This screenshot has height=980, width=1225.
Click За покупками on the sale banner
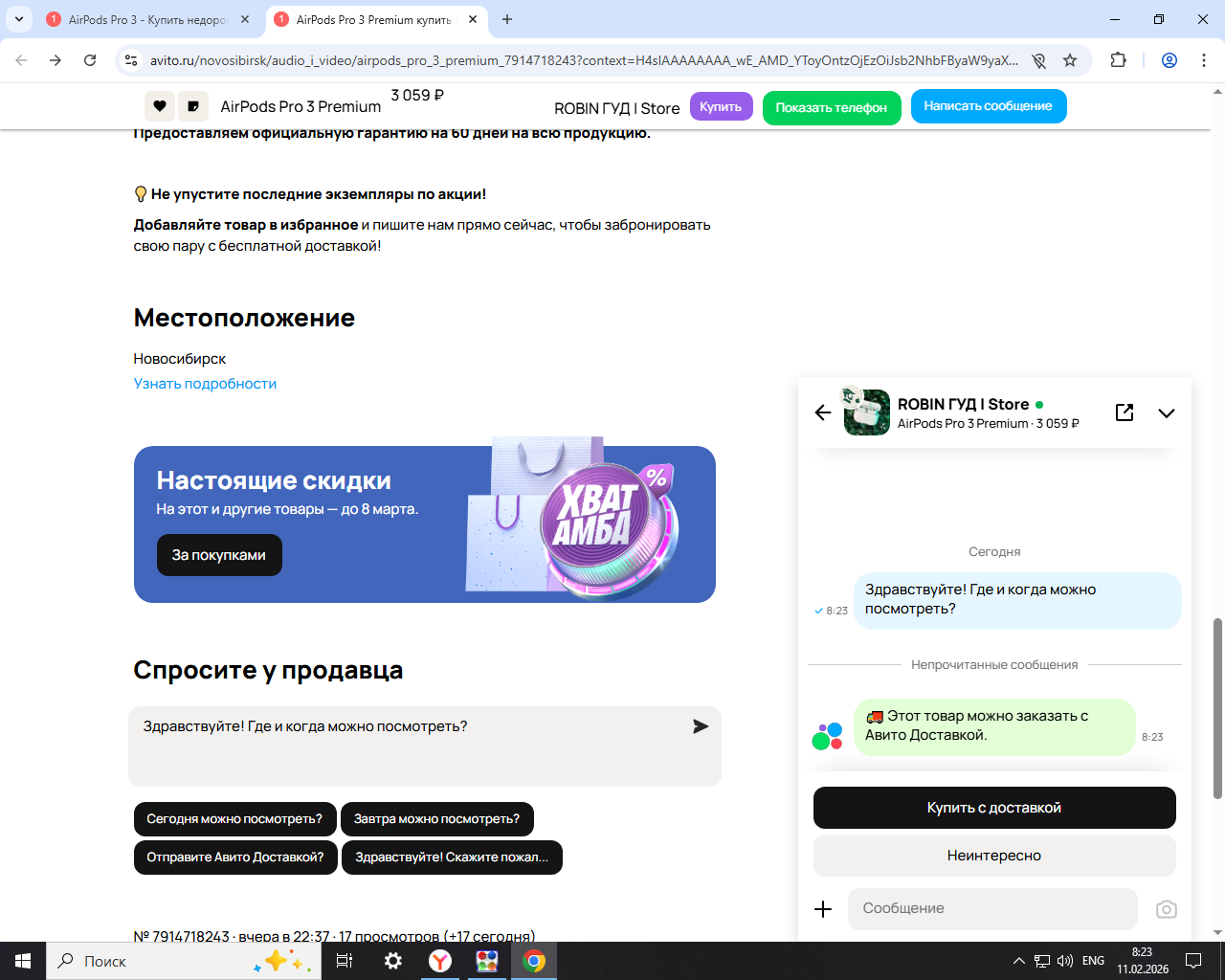tap(219, 555)
